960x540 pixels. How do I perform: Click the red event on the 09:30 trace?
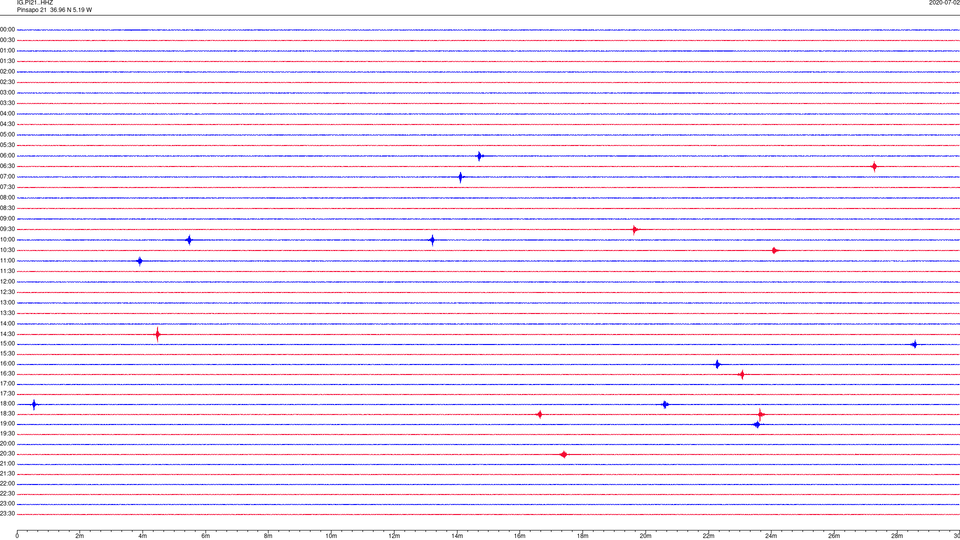(635, 230)
